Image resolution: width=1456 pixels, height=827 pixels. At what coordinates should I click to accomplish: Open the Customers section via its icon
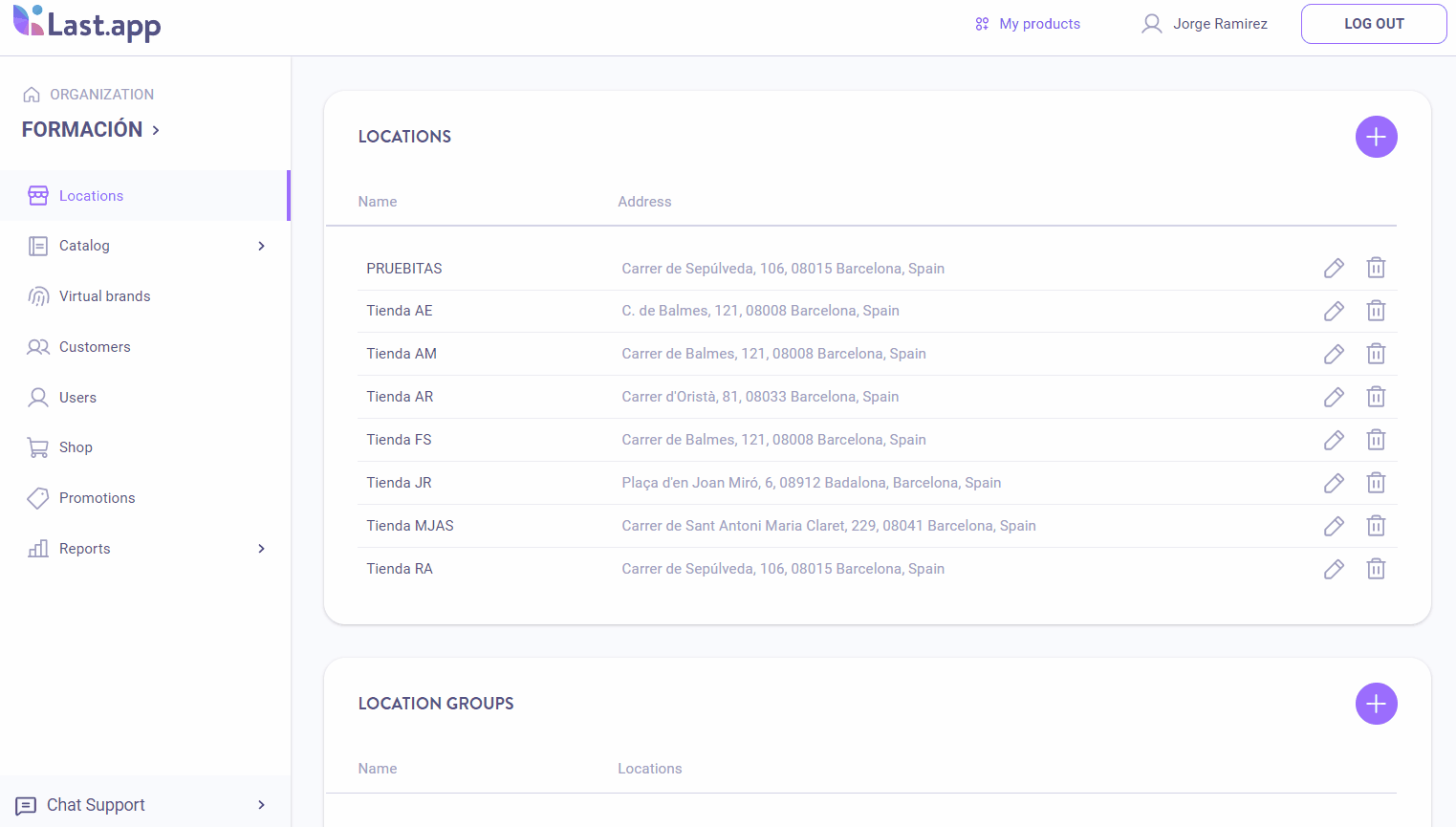(38, 346)
